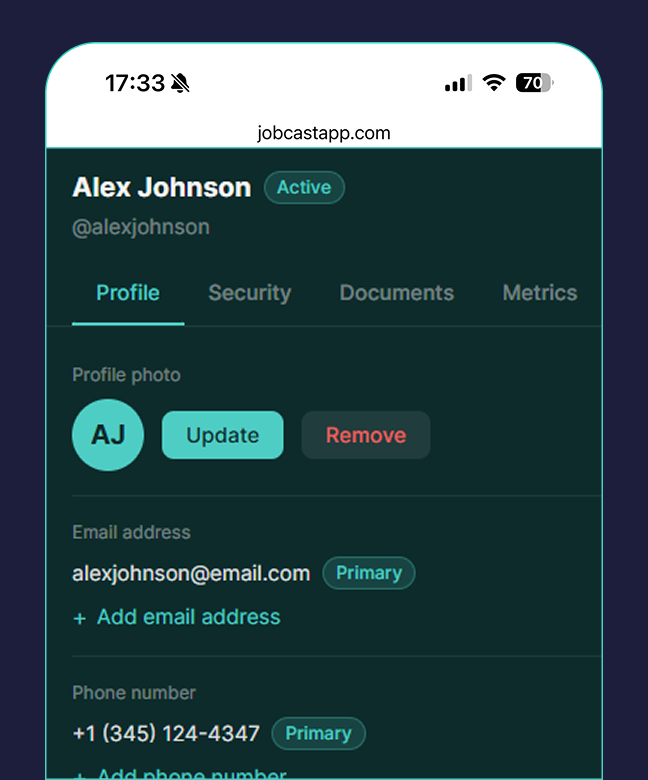Click the @alexjohnson username

pyautogui.click(x=141, y=227)
